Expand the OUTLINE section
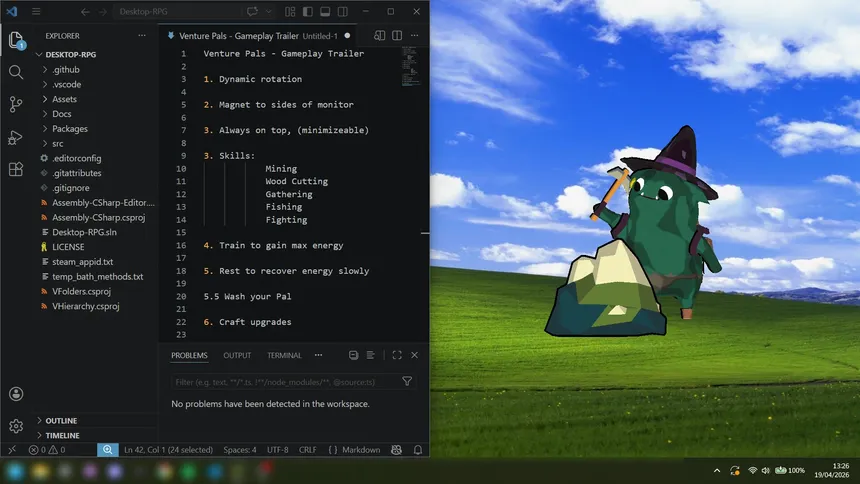 point(61,421)
